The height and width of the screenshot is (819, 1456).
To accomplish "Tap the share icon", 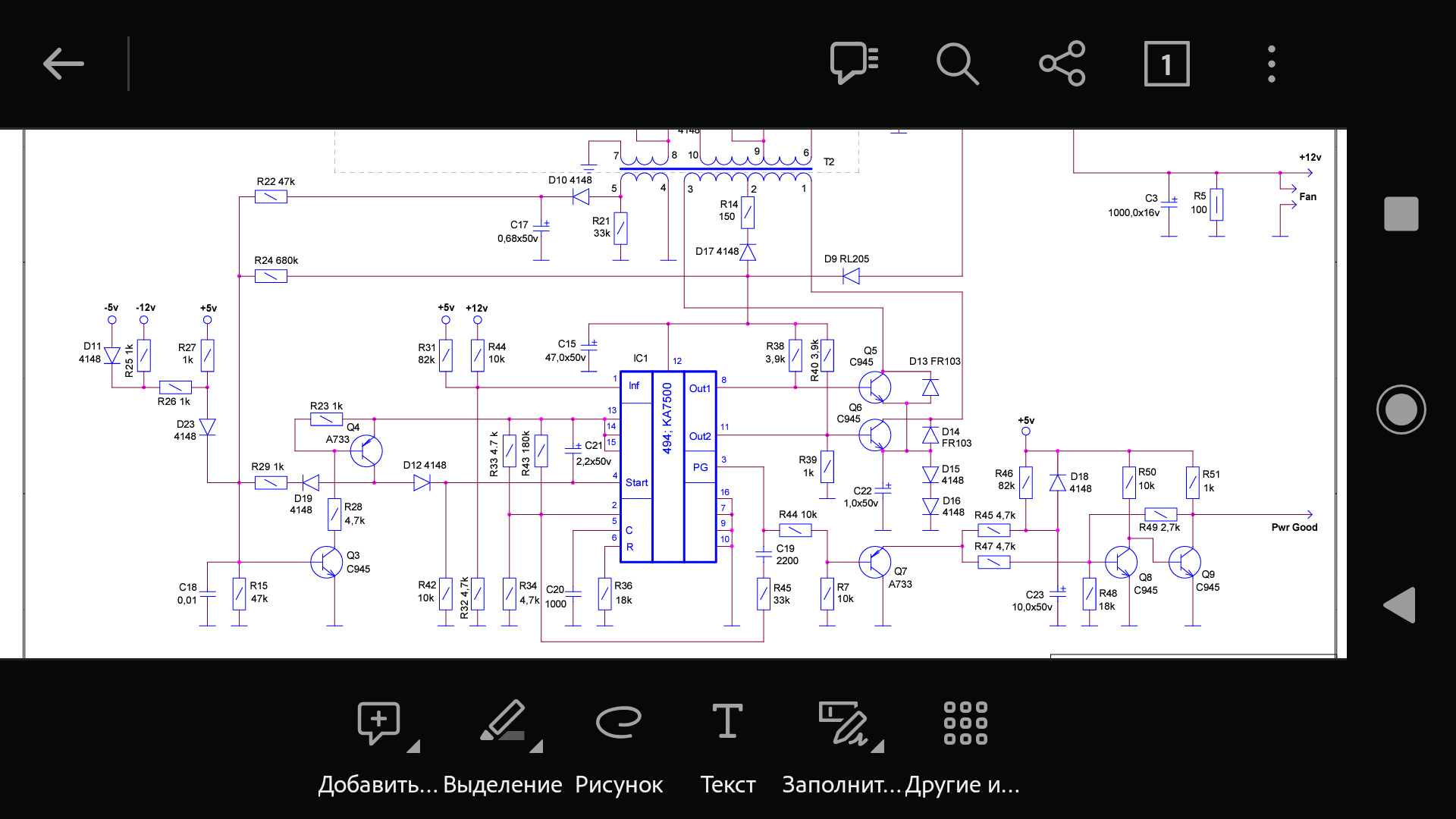I will click(1062, 64).
